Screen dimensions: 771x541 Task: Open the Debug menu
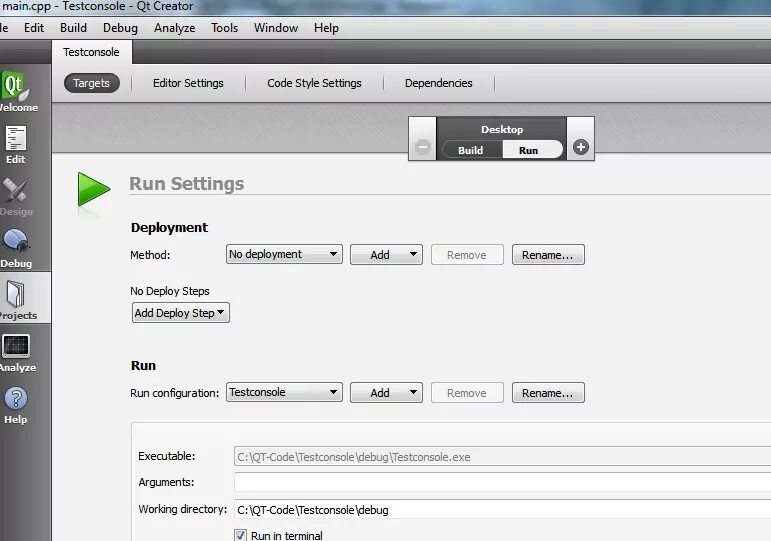click(x=120, y=28)
